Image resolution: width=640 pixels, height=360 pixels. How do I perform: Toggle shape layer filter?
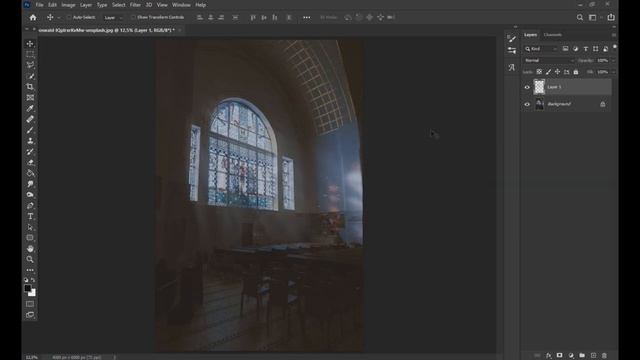click(596, 49)
